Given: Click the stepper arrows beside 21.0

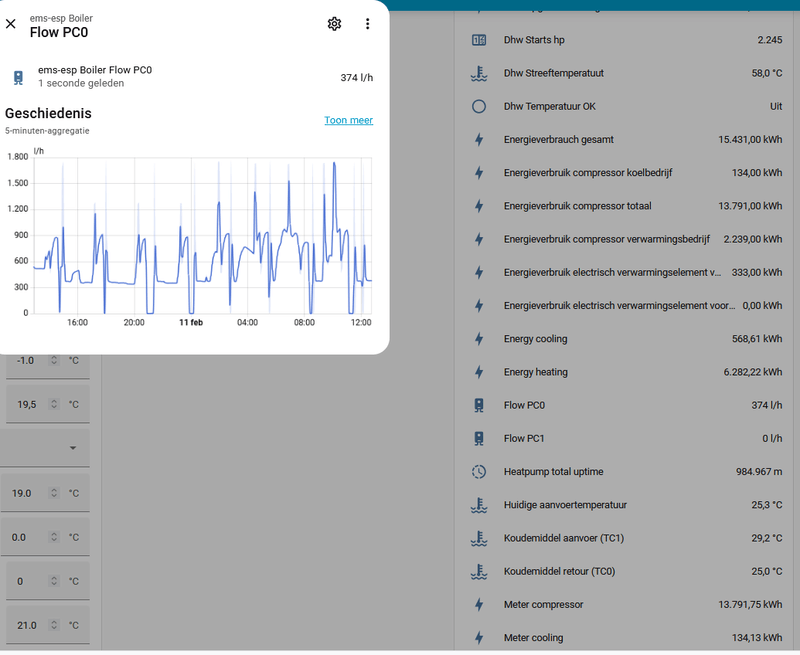Looking at the screenshot, I should pos(54,625).
